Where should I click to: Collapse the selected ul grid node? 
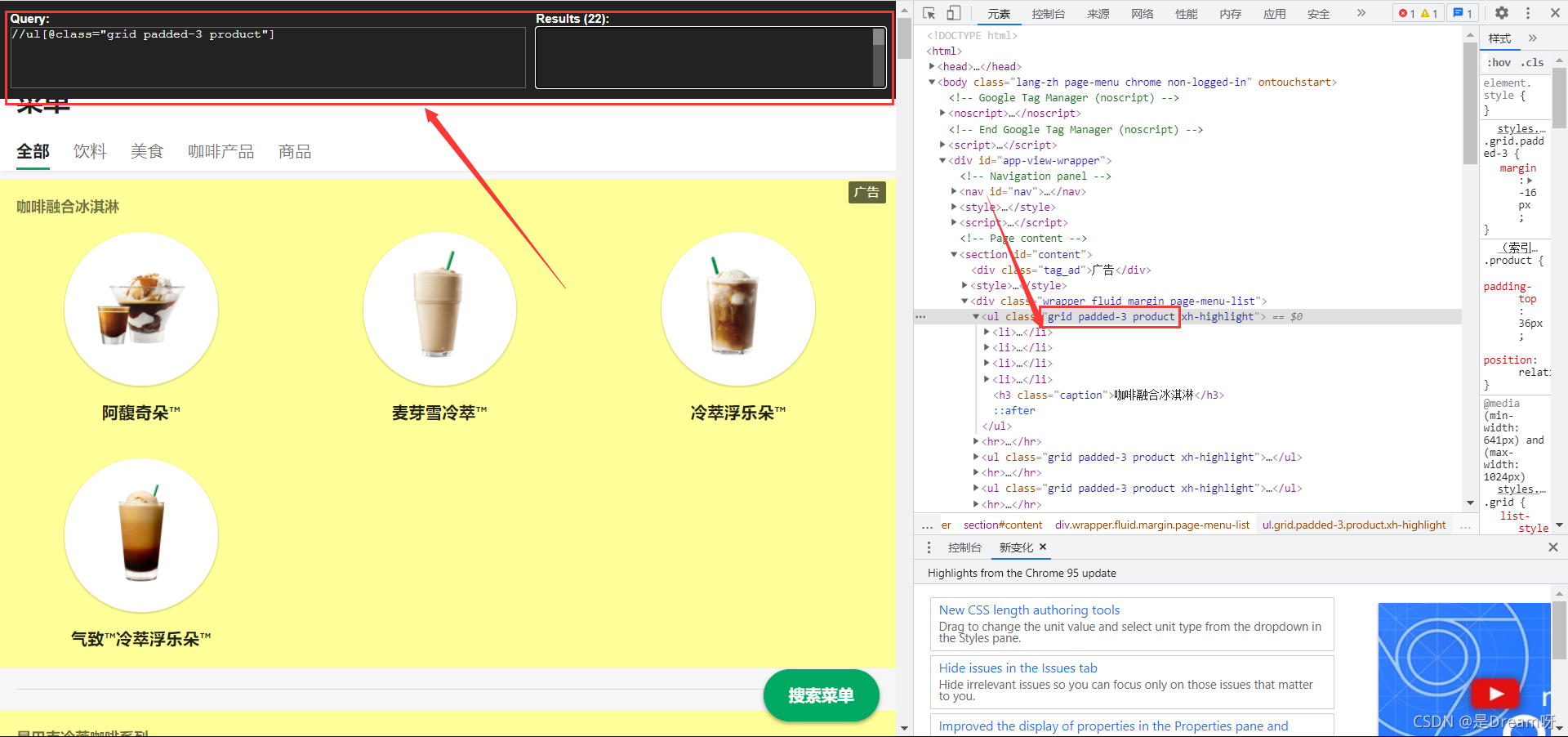coord(975,316)
